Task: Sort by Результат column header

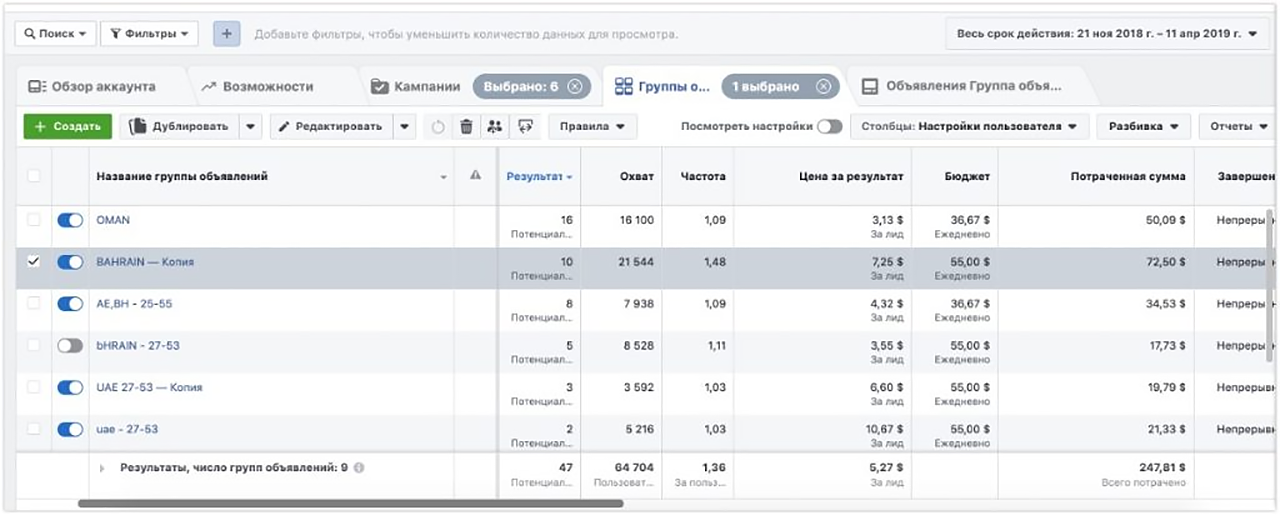Action: click(539, 176)
